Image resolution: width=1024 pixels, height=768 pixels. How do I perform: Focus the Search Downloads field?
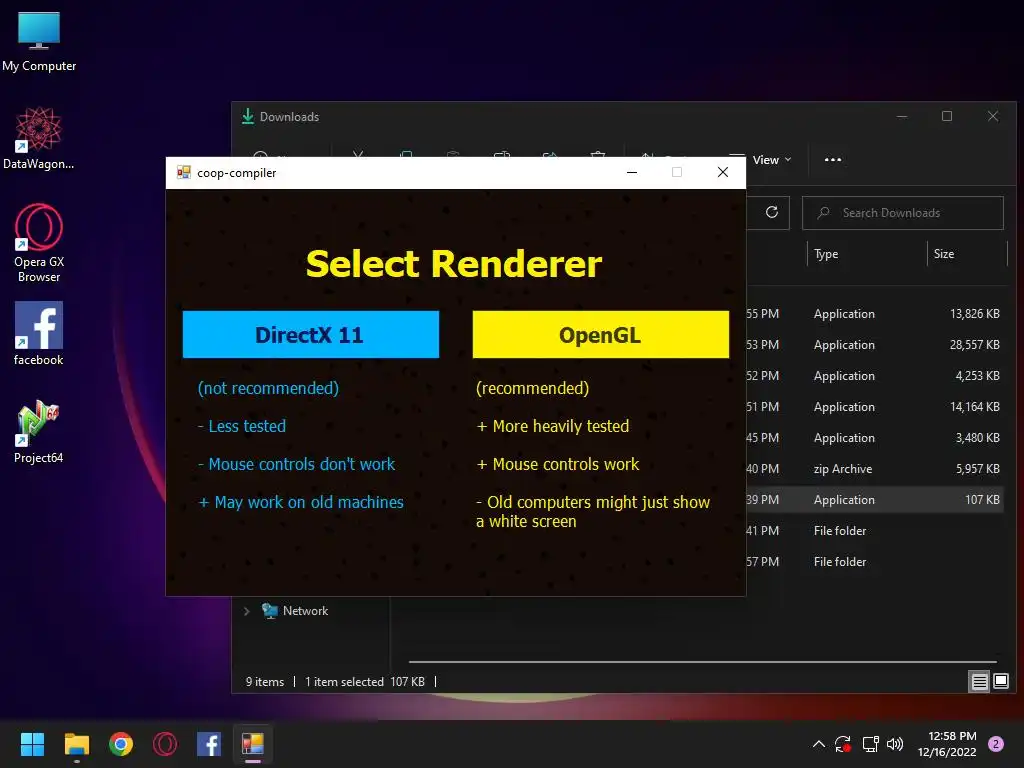coord(903,213)
